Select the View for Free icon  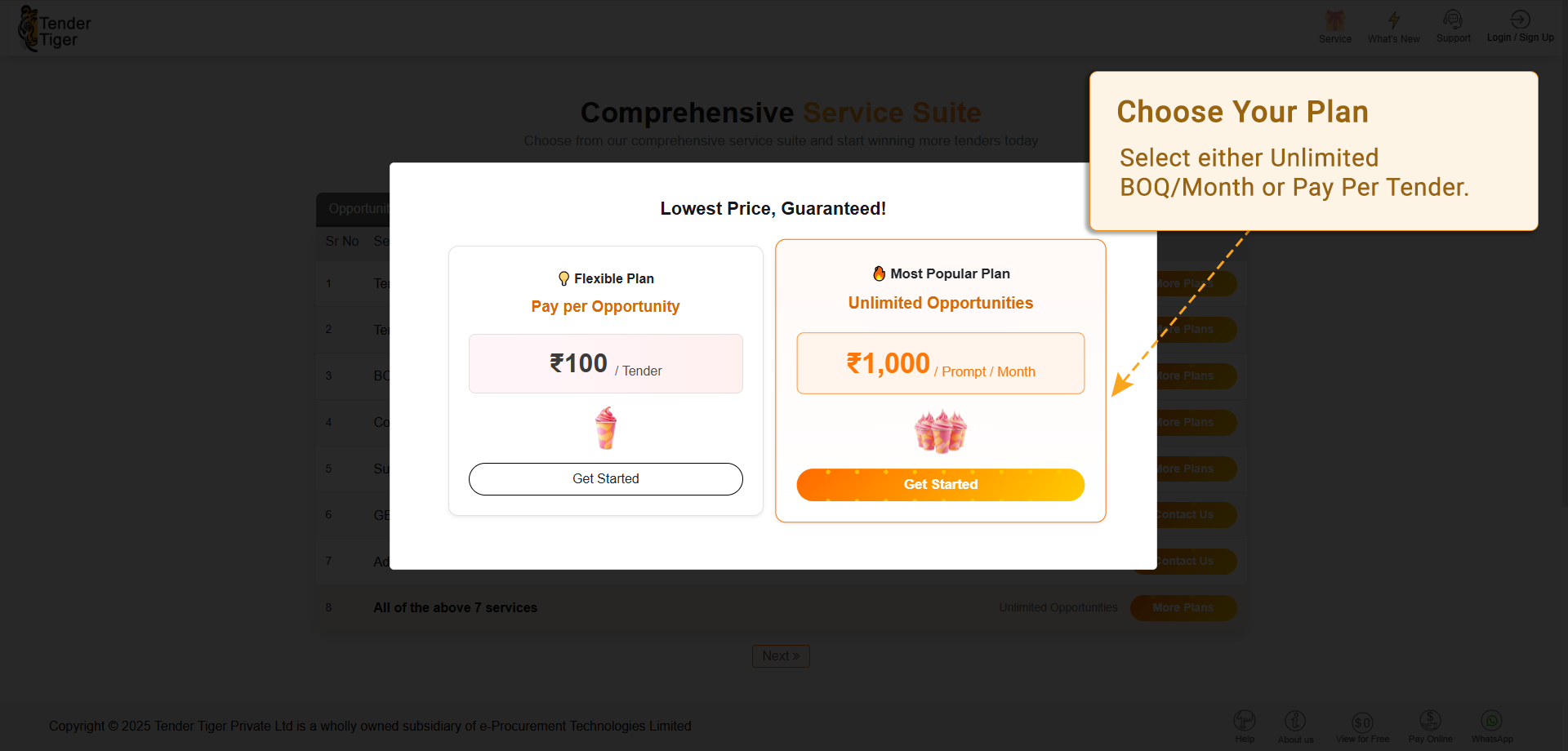point(1362,722)
